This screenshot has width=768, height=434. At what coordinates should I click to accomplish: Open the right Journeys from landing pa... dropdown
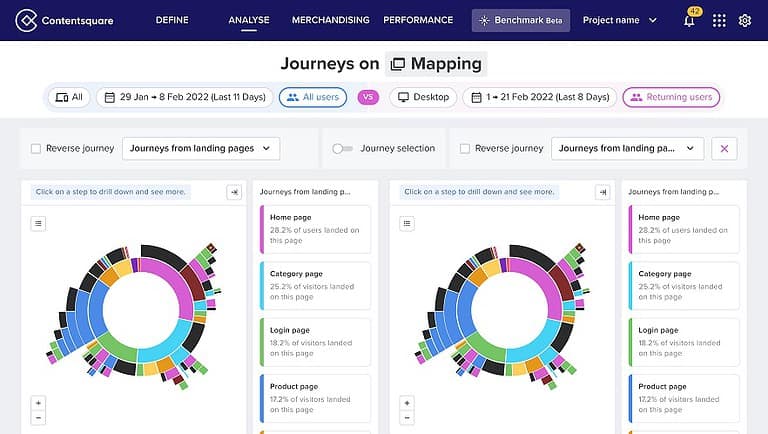click(627, 148)
